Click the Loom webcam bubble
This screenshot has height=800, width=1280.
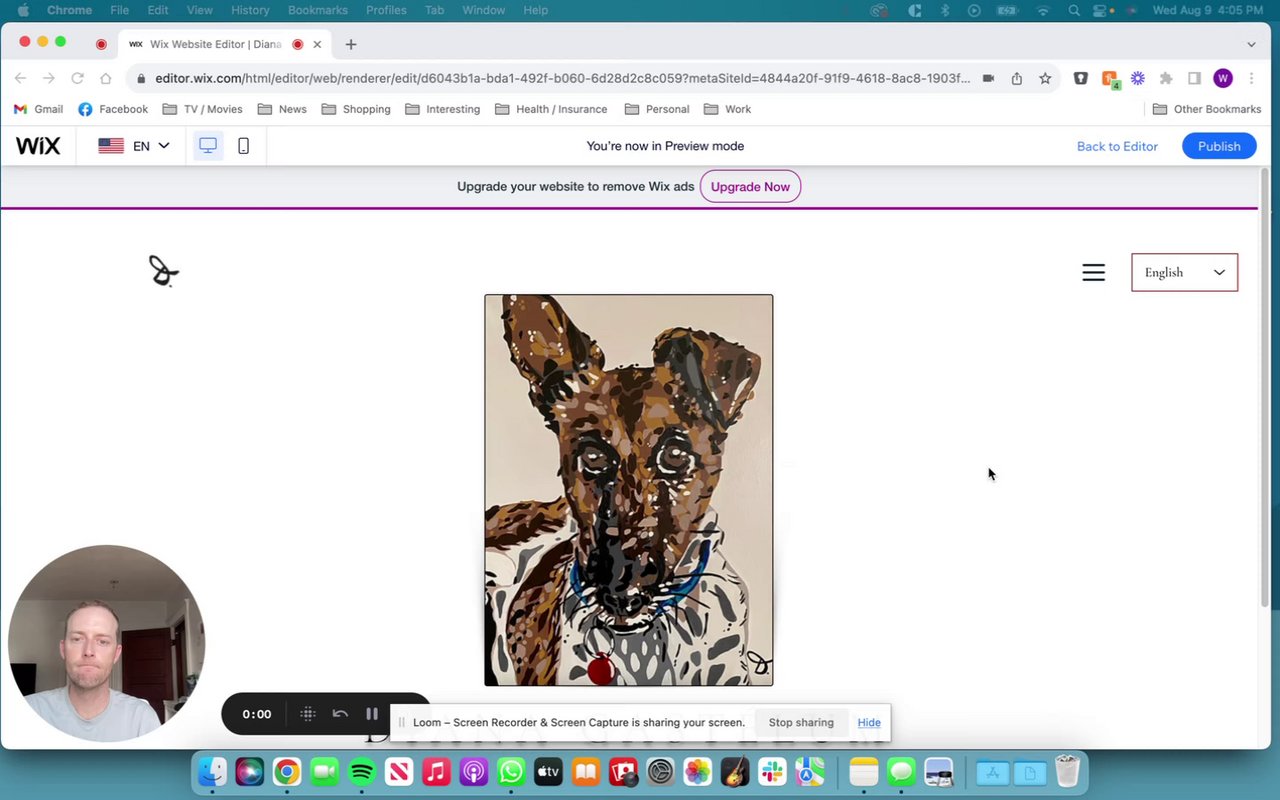[106, 644]
